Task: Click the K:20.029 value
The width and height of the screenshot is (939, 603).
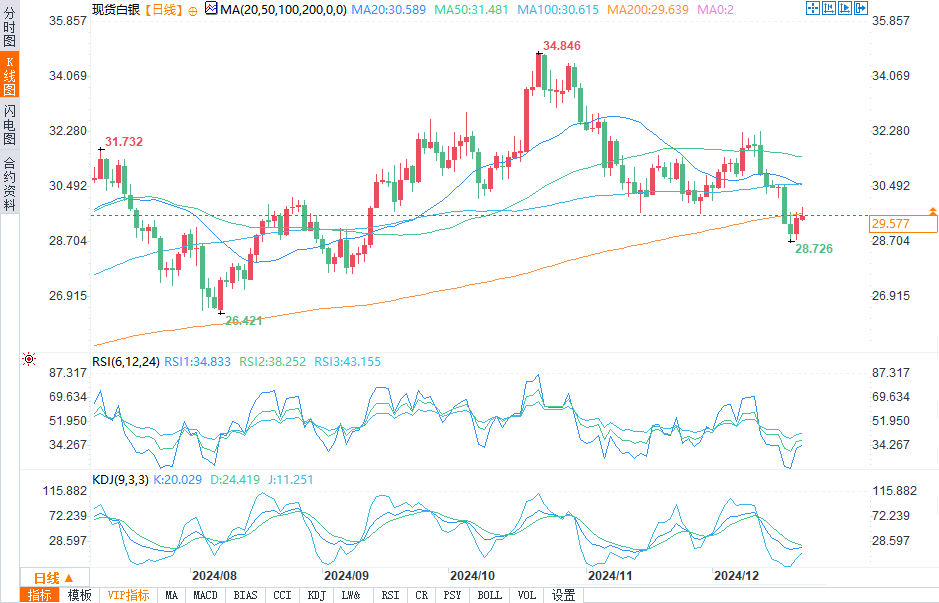Action: [178, 480]
